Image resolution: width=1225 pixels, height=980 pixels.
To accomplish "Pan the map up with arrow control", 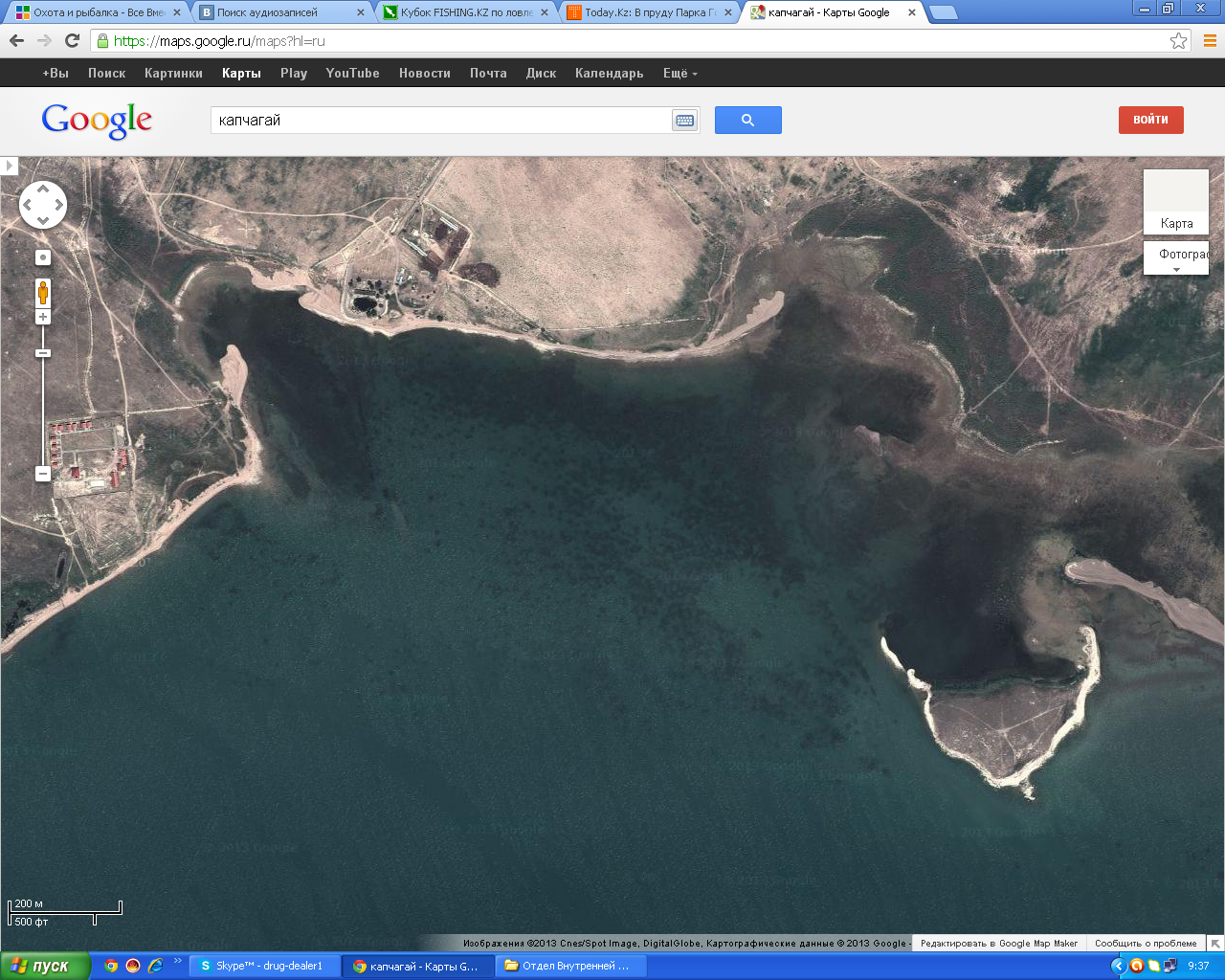I will (x=43, y=189).
